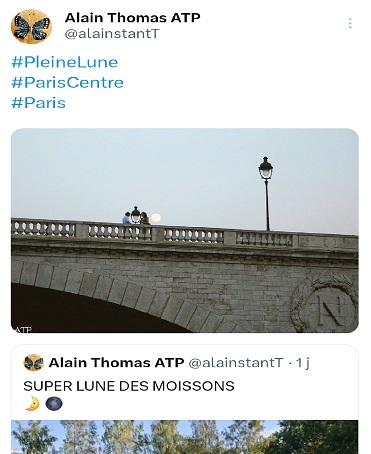Open the butterfly profile avatar
The image size is (371, 454).
[31, 27]
